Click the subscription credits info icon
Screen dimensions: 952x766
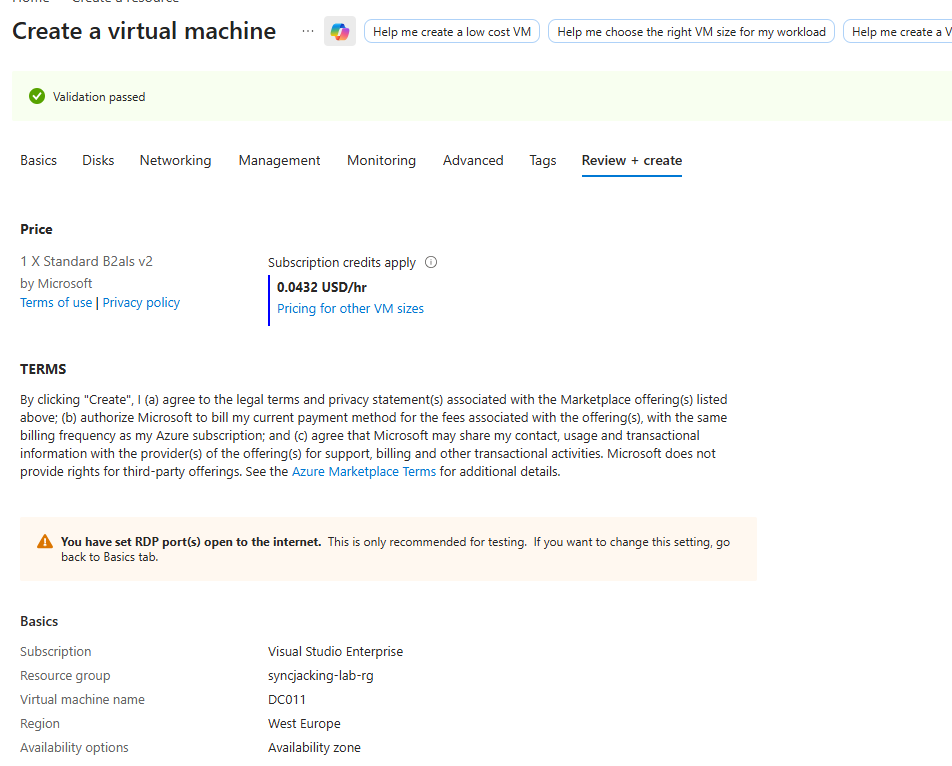tap(431, 262)
